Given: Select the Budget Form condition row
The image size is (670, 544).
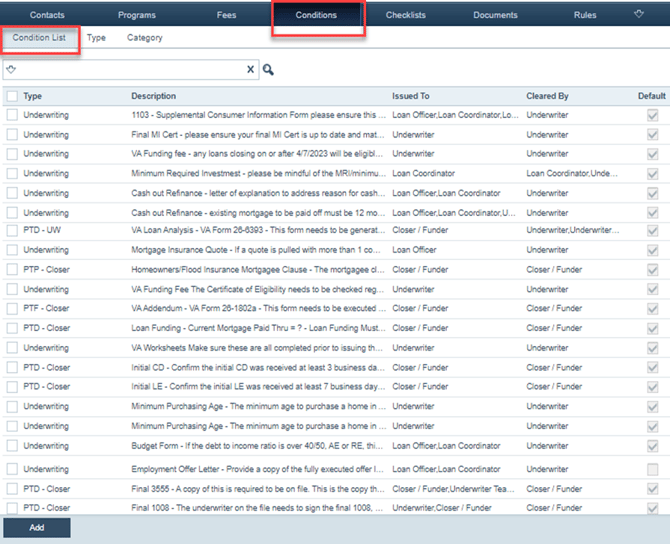Looking at the screenshot, I should pyautogui.click(x=255, y=445).
